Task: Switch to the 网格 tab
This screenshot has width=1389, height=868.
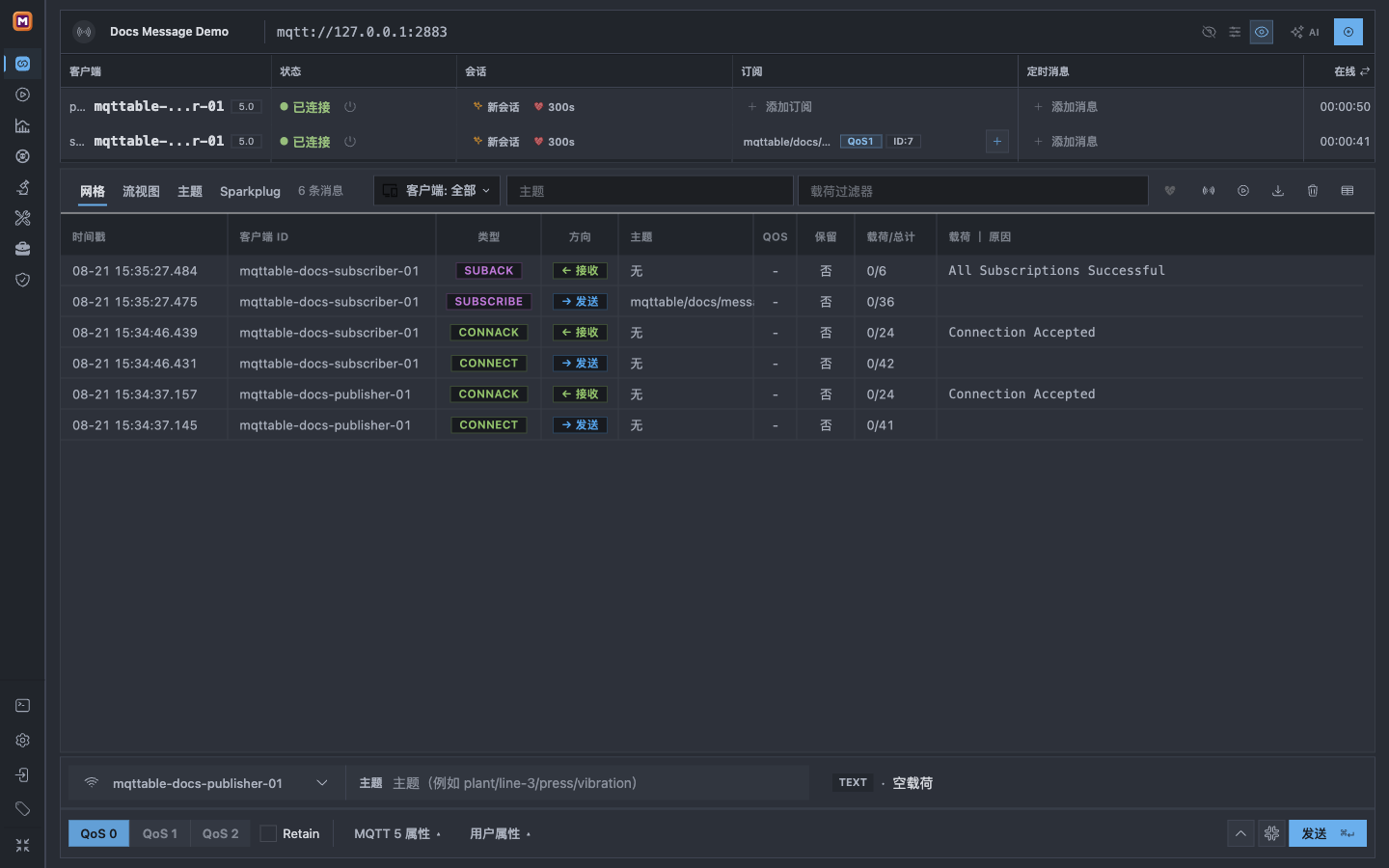Action: (93, 191)
